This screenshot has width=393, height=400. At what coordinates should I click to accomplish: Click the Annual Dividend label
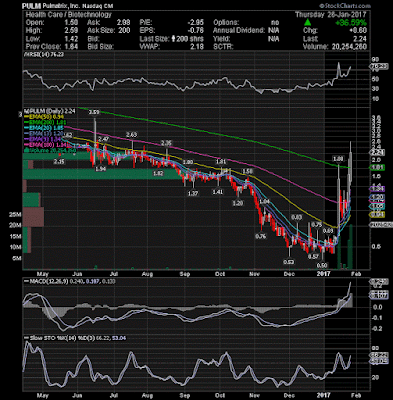[239, 30]
